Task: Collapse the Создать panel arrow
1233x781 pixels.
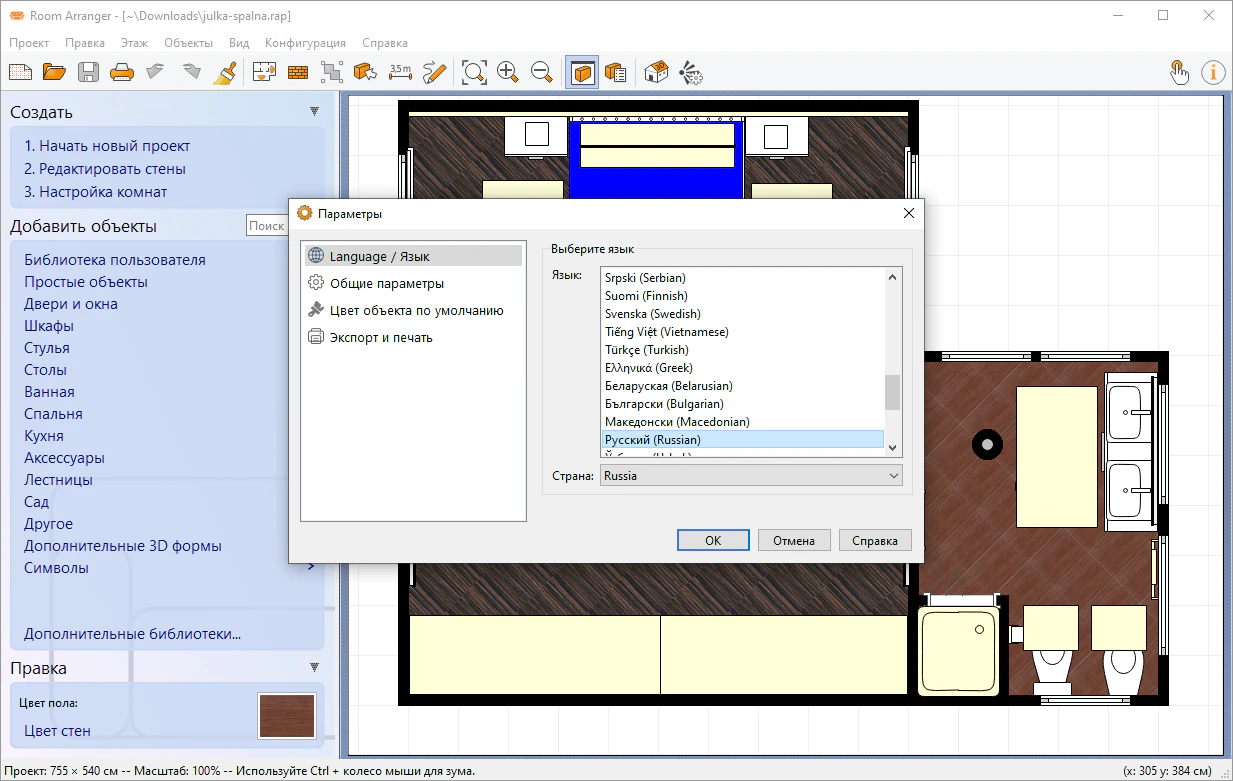Action: point(314,112)
